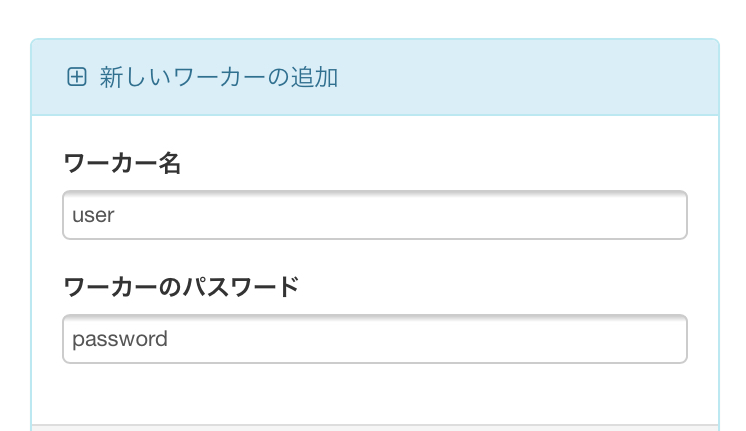Click the right end of the user field

point(670,215)
